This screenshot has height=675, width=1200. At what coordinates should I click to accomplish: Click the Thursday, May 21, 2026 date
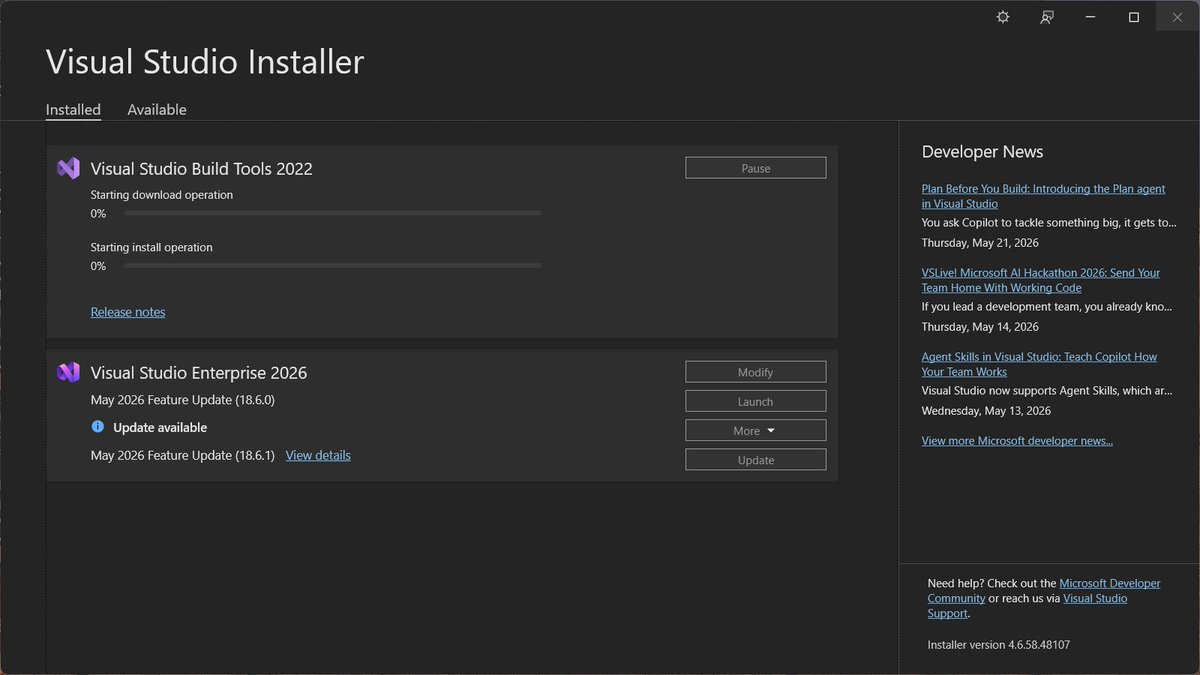coord(980,243)
